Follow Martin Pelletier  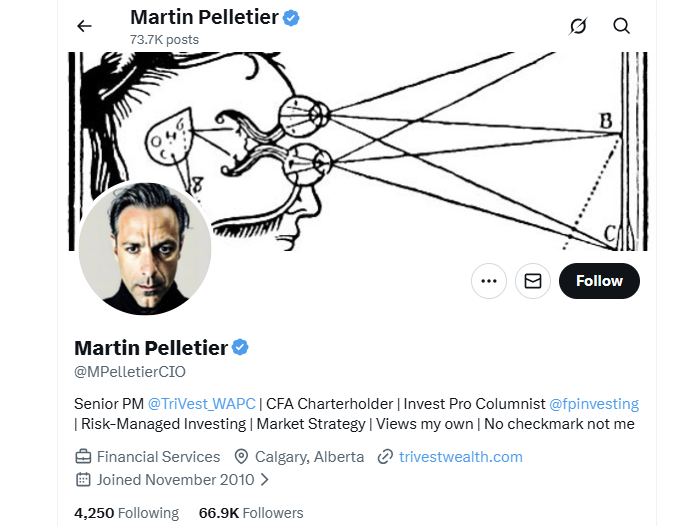(x=599, y=281)
